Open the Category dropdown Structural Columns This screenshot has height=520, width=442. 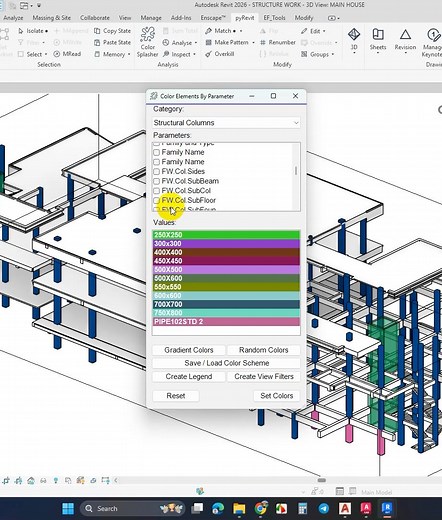[226, 123]
